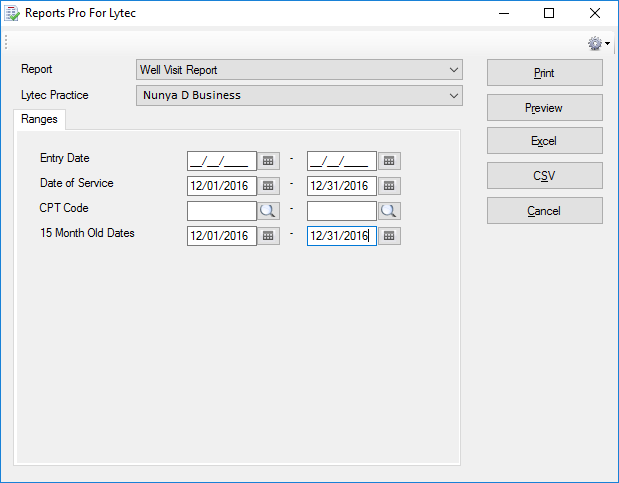The image size is (619, 483).
Task: Open calendar for Entry Date end
Action: (389, 161)
